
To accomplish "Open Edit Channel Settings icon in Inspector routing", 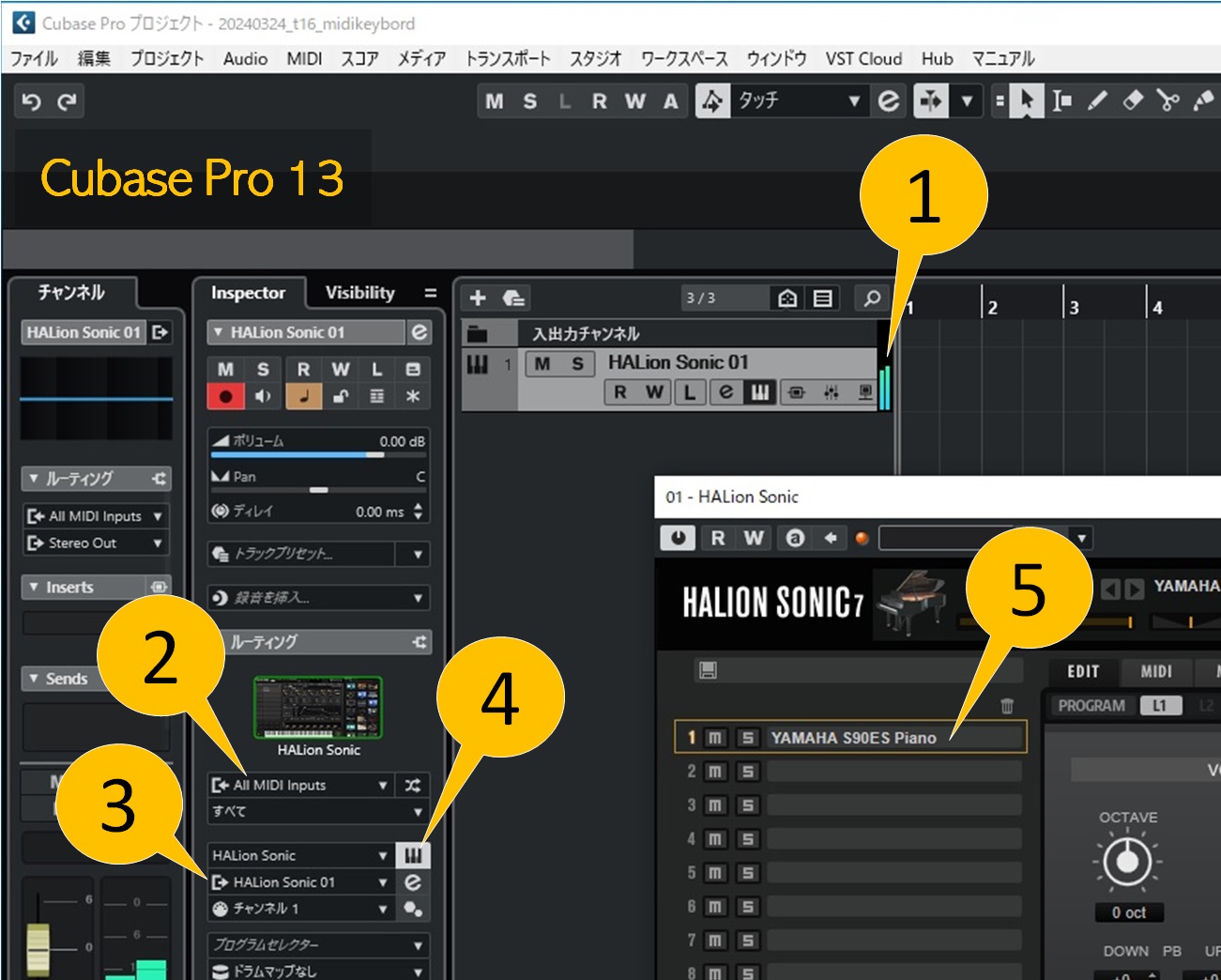I will click(x=413, y=882).
